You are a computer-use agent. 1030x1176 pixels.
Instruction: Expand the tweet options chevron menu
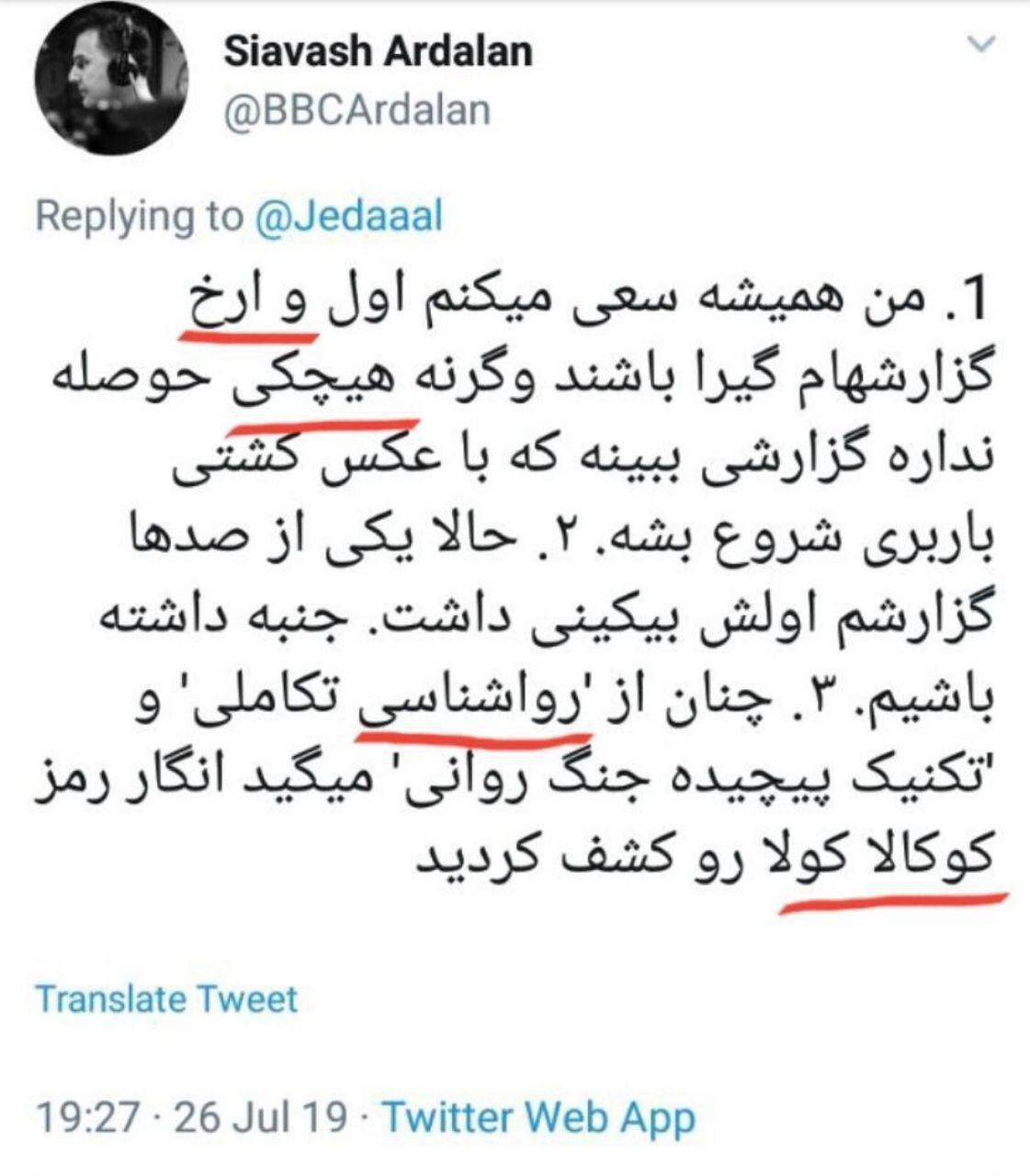983,44
